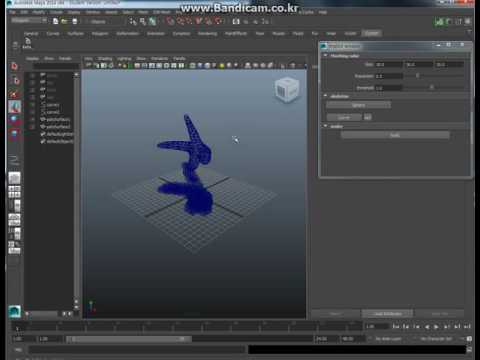Click first numeric field in floating window
The image size is (480, 360).
389,64
